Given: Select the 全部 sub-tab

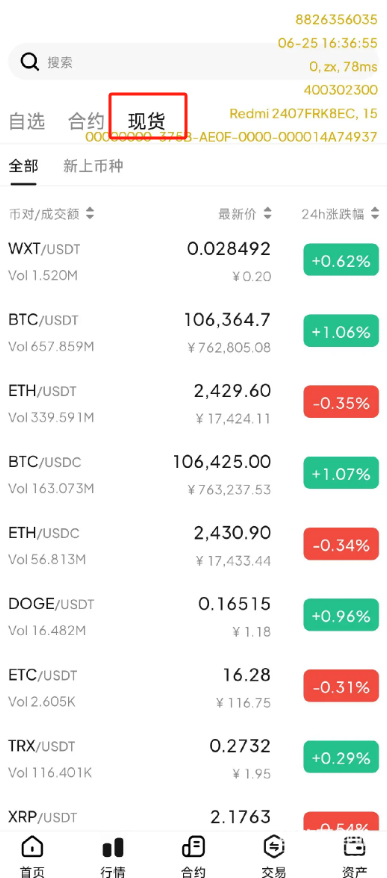Looking at the screenshot, I should click(24, 166).
